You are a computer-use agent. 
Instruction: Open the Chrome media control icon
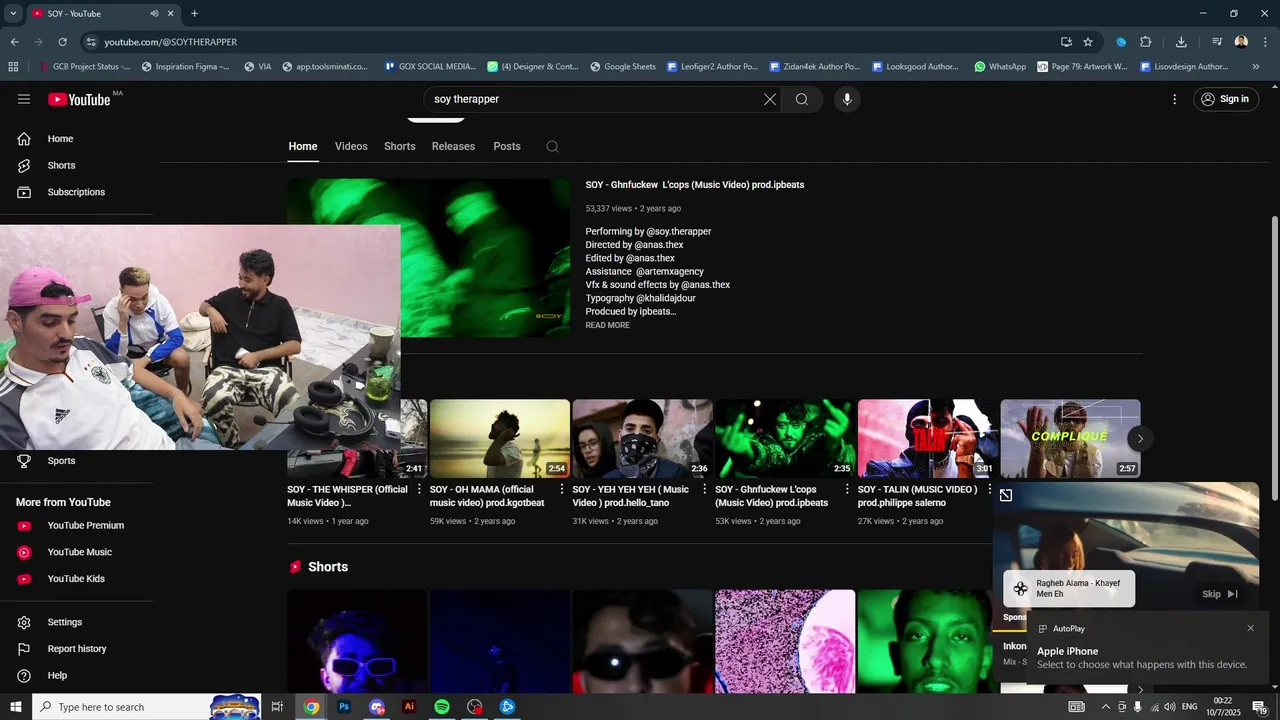pos(1217,42)
